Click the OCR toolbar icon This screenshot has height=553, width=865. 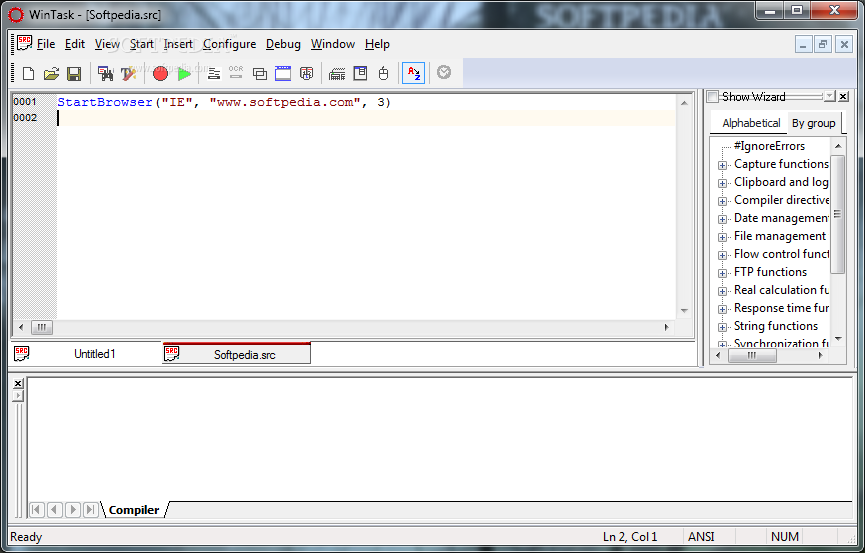[236, 72]
